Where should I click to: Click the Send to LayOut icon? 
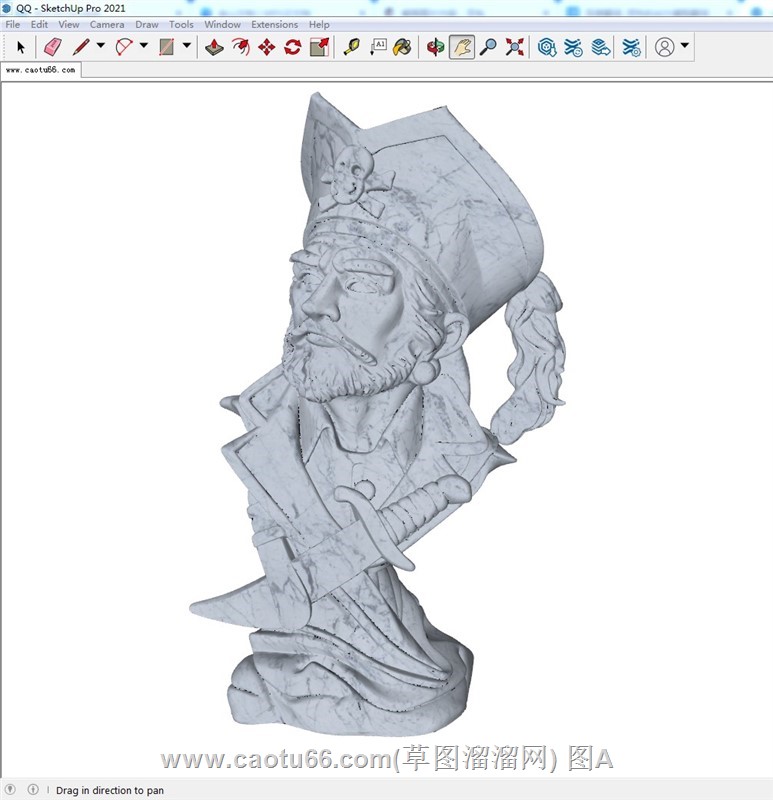click(x=601, y=47)
